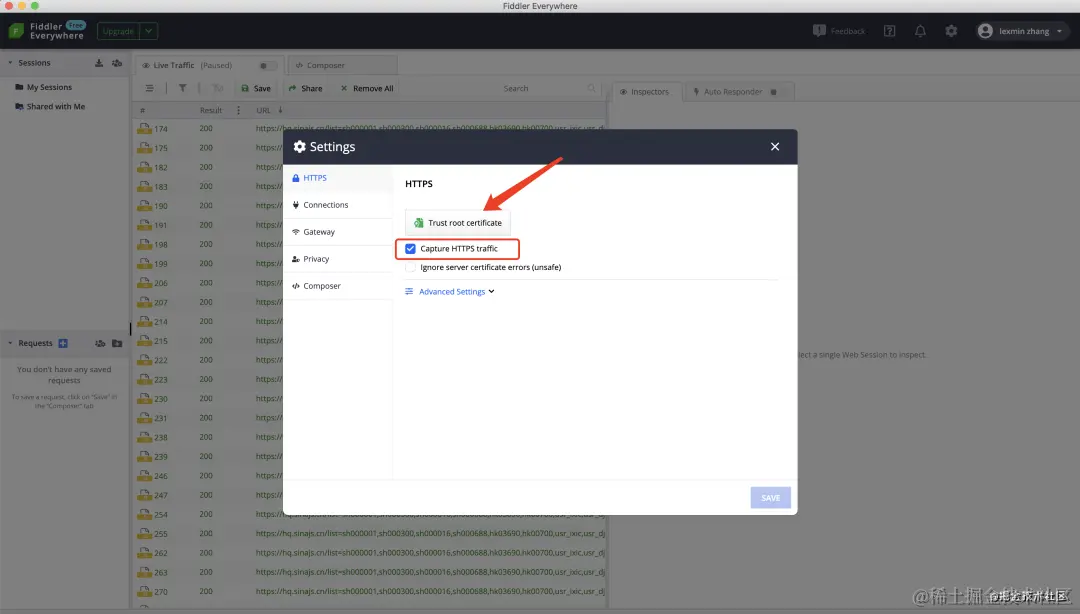Open the help question mark icon
The width and height of the screenshot is (1080, 614).
click(x=889, y=31)
